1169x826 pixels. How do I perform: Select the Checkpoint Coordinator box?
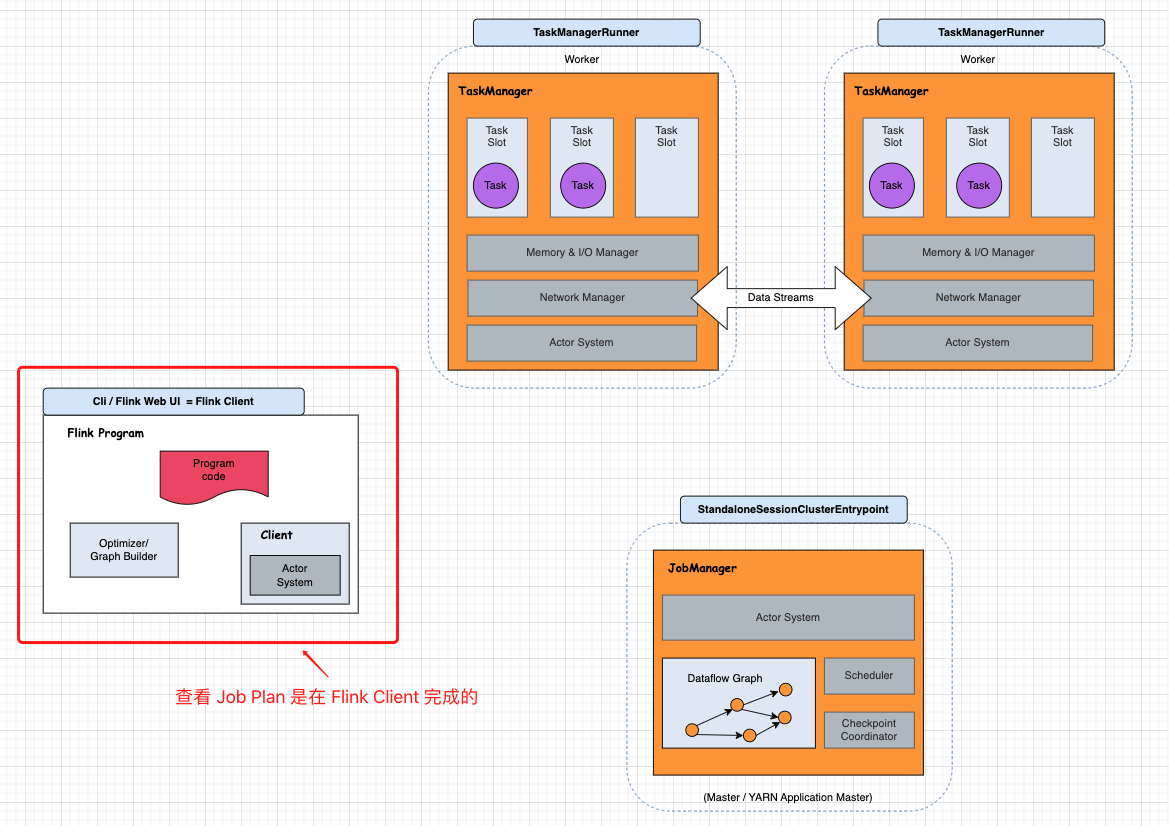pos(869,730)
